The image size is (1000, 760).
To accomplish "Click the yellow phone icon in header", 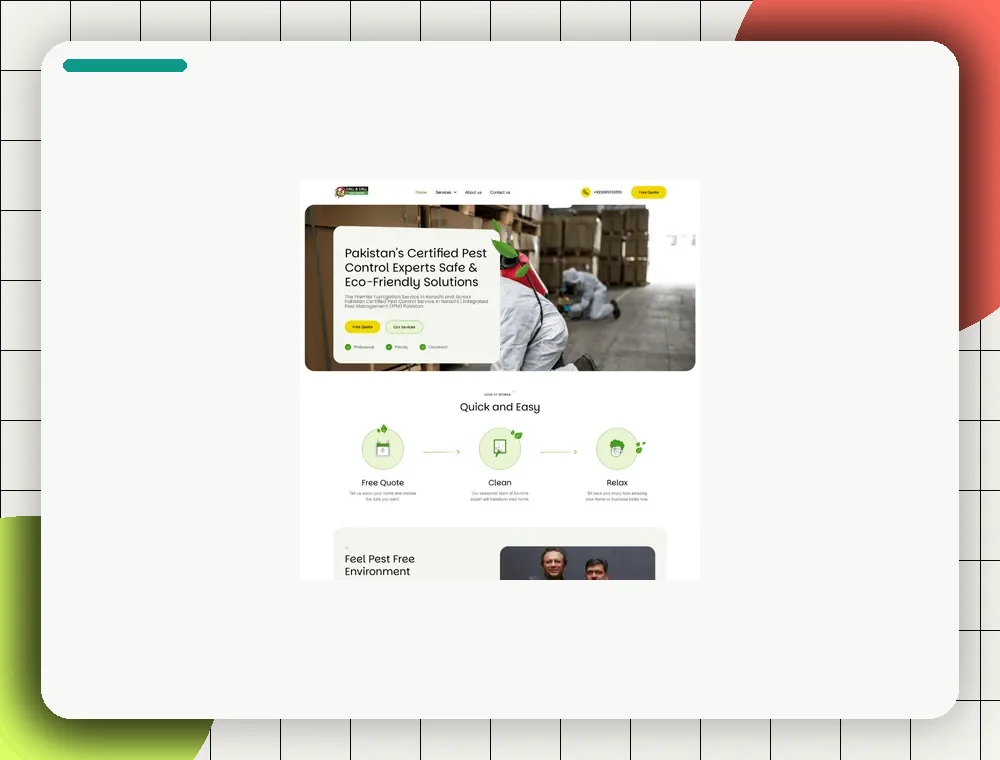I will pyautogui.click(x=585, y=192).
